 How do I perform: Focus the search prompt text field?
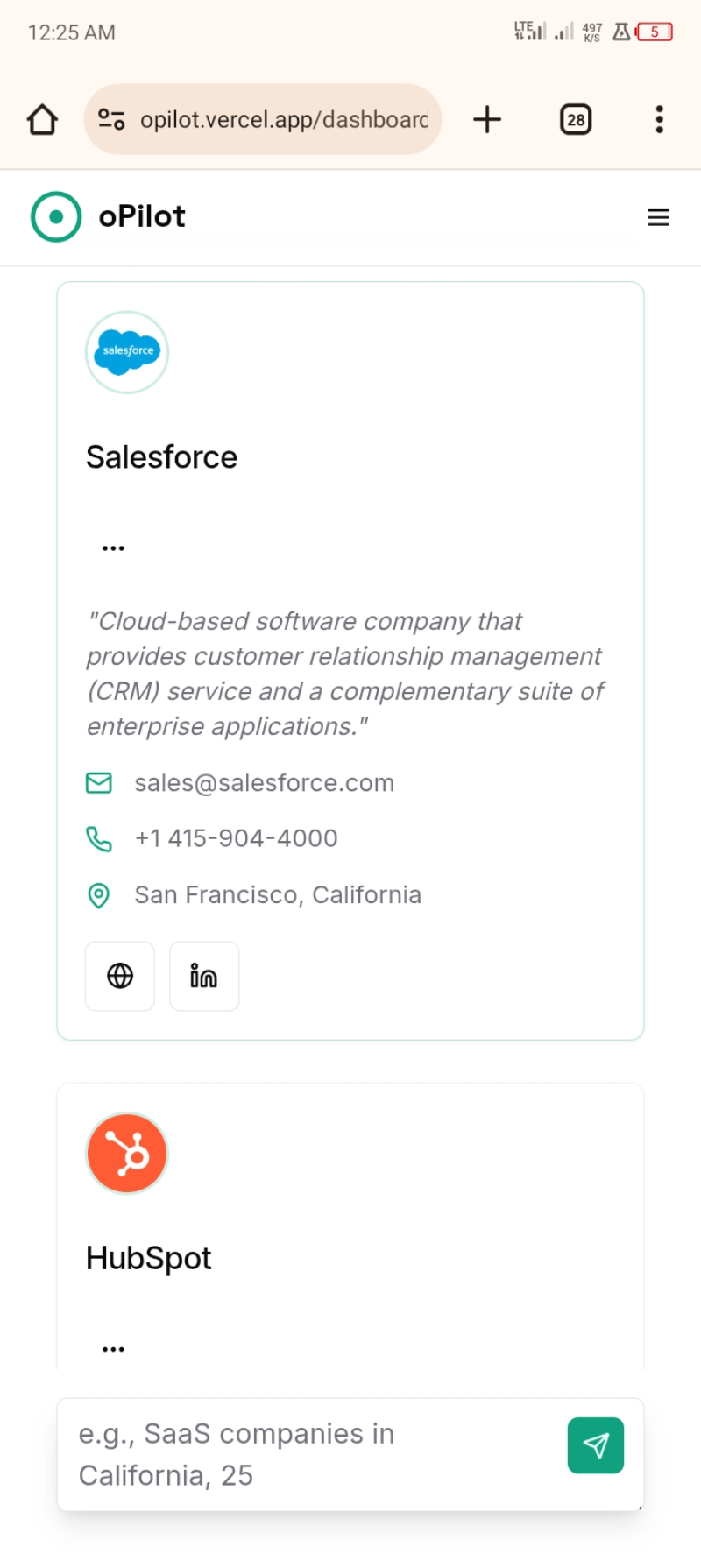coord(307,1454)
